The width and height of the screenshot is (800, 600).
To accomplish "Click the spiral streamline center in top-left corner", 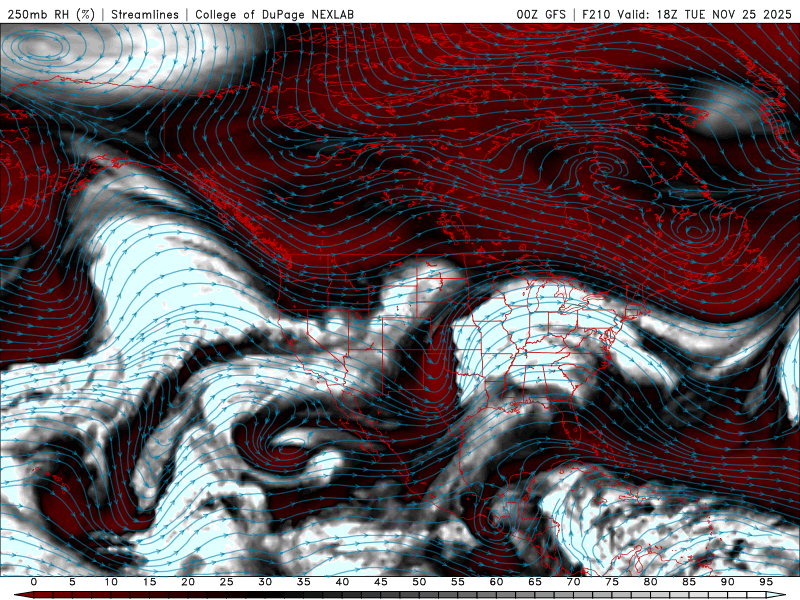I will coord(43,47).
